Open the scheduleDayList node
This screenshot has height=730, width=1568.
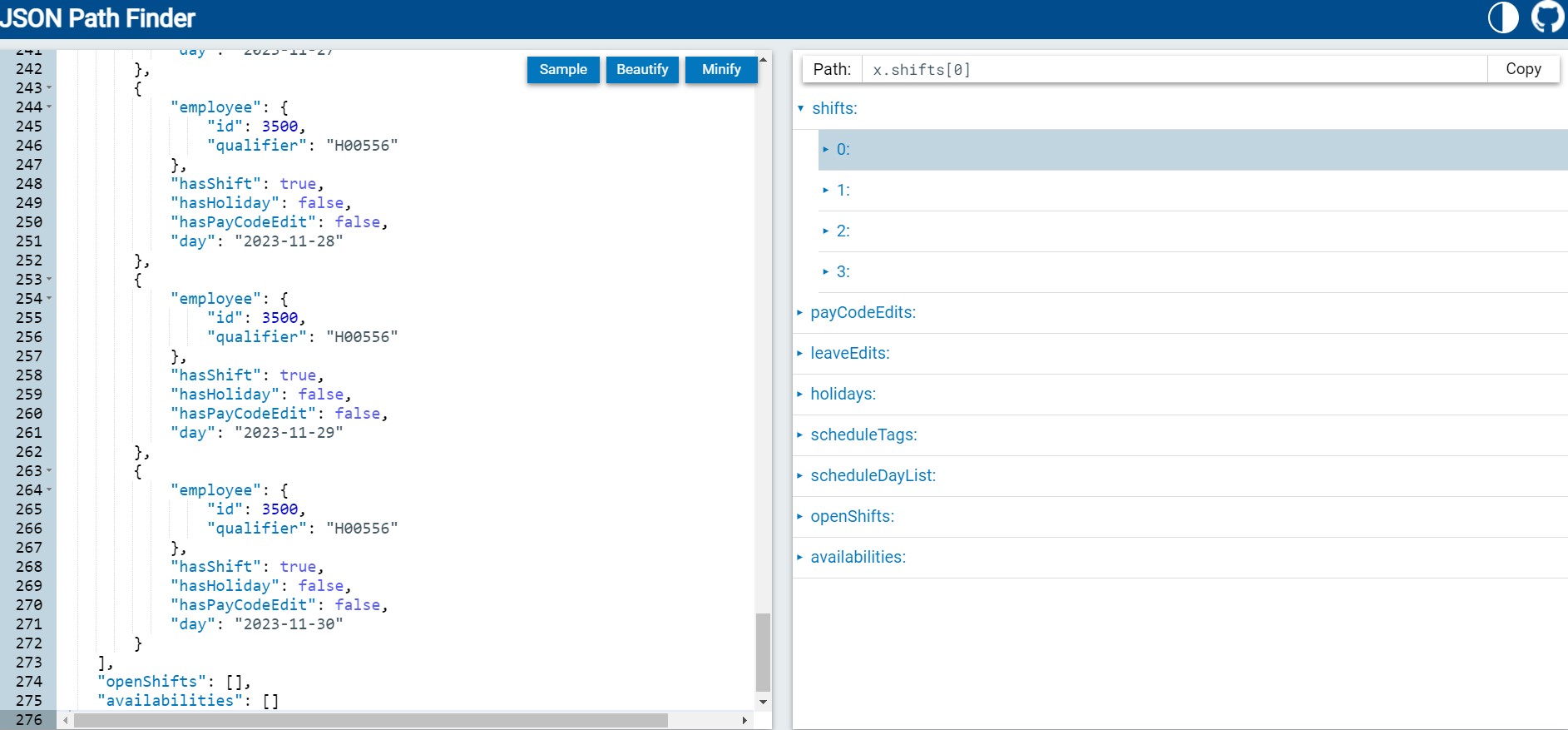click(873, 476)
